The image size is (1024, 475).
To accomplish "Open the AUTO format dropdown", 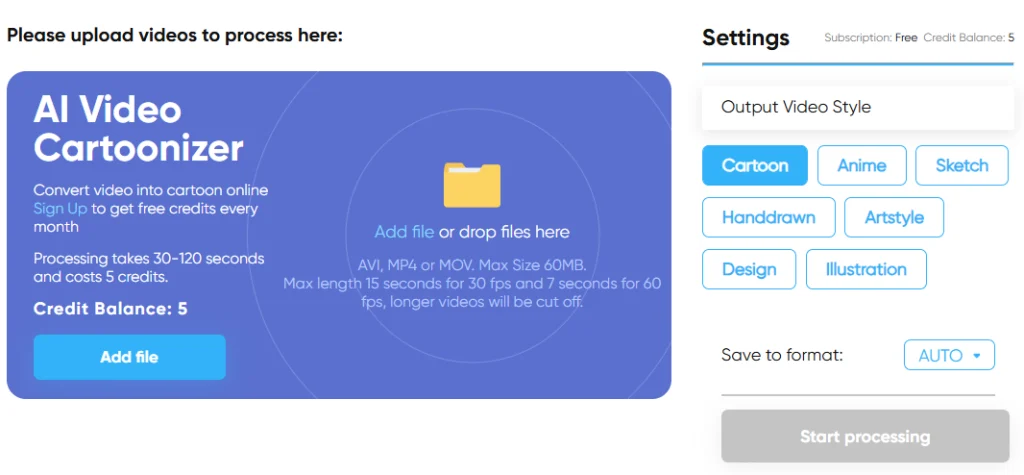I will [948, 355].
